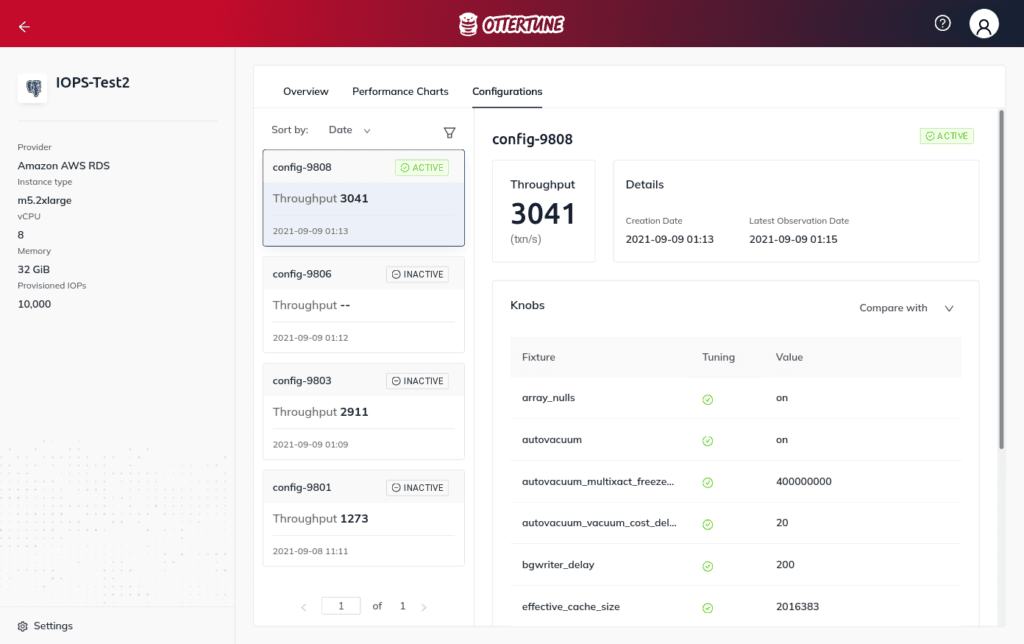
Task: Click the 2021-09-08 11:11 timestamp
Action: coord(310,551)
